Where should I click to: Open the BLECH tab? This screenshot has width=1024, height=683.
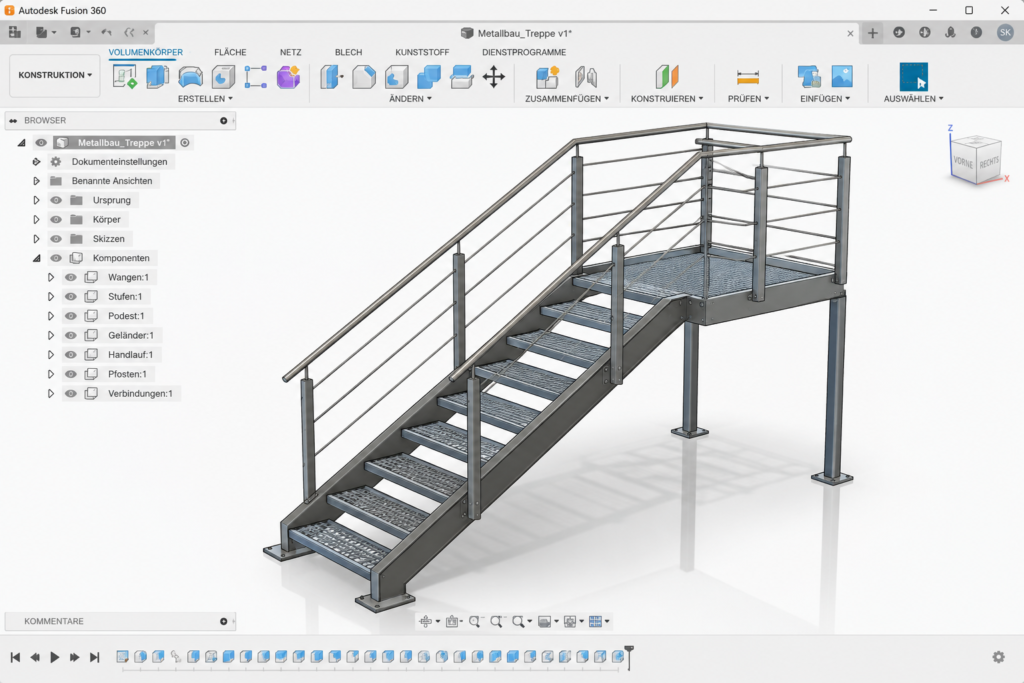pyautogui.click(x=348, y=52)
